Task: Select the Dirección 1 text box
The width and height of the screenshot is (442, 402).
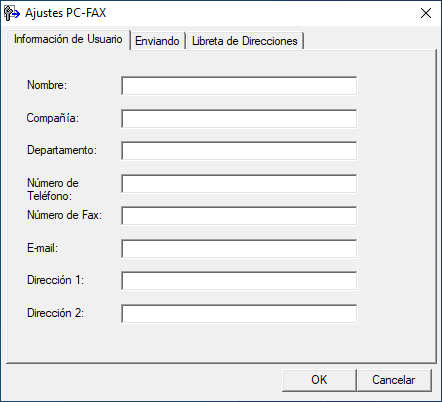Action: [x=239, y=281]
